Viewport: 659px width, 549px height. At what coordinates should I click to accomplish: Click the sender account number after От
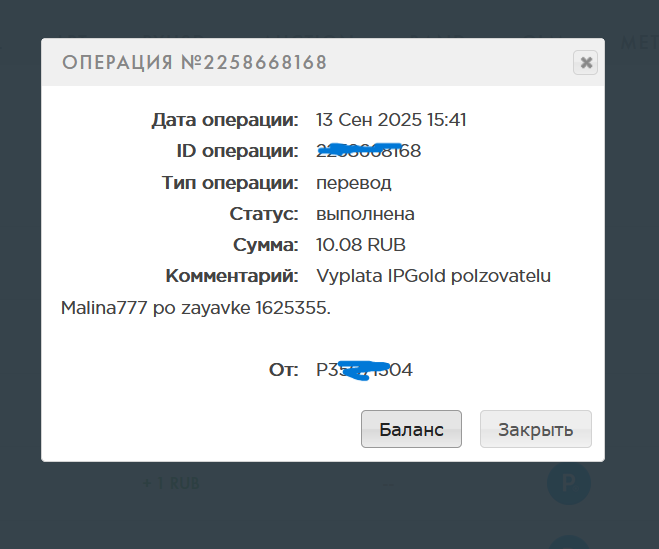click(x=364, y=370)
